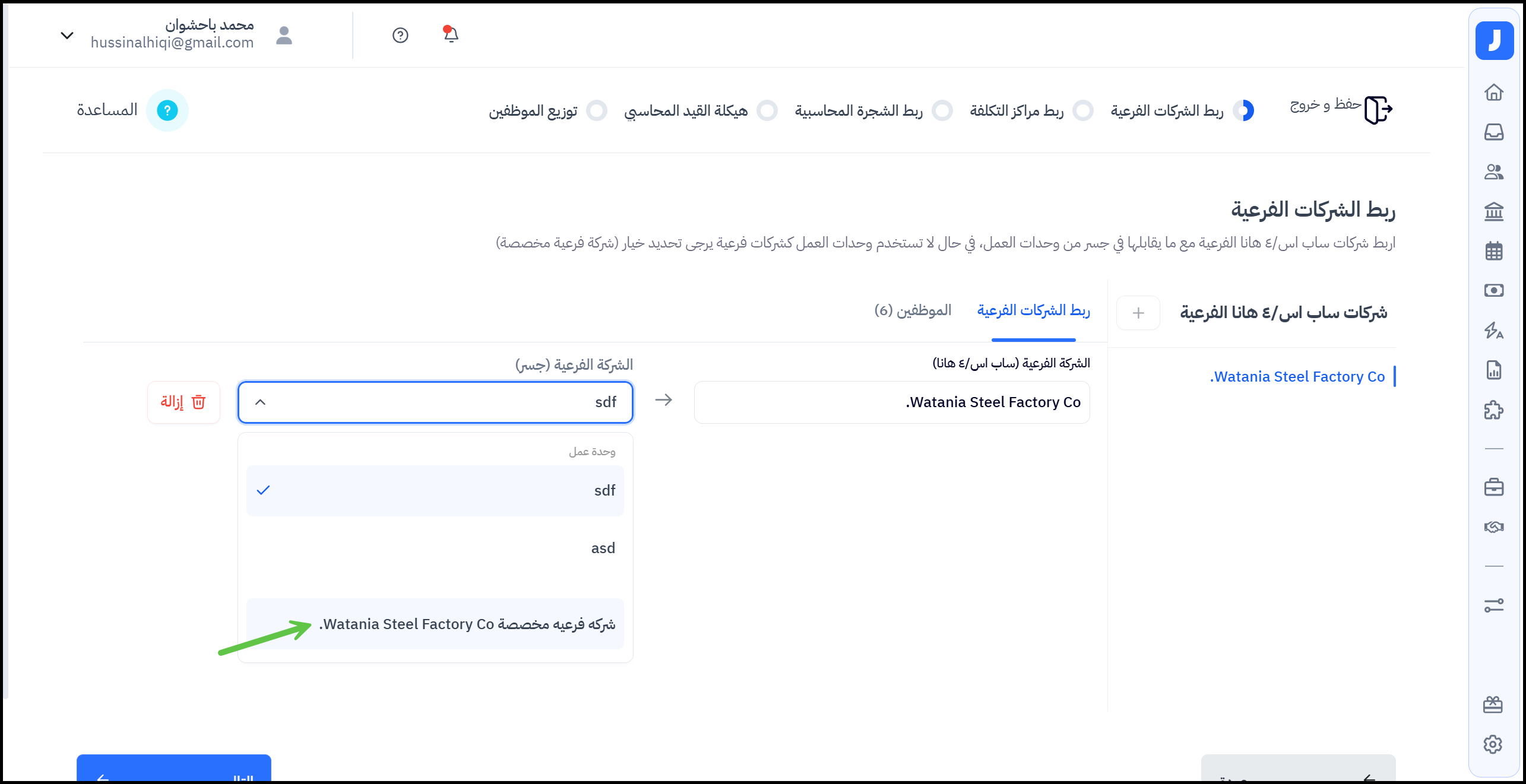Image resolution: width=1526 pixels, height=784 pixels.
Task: Click the plus button to add subsidiary company
Action: pos(1138,313)
